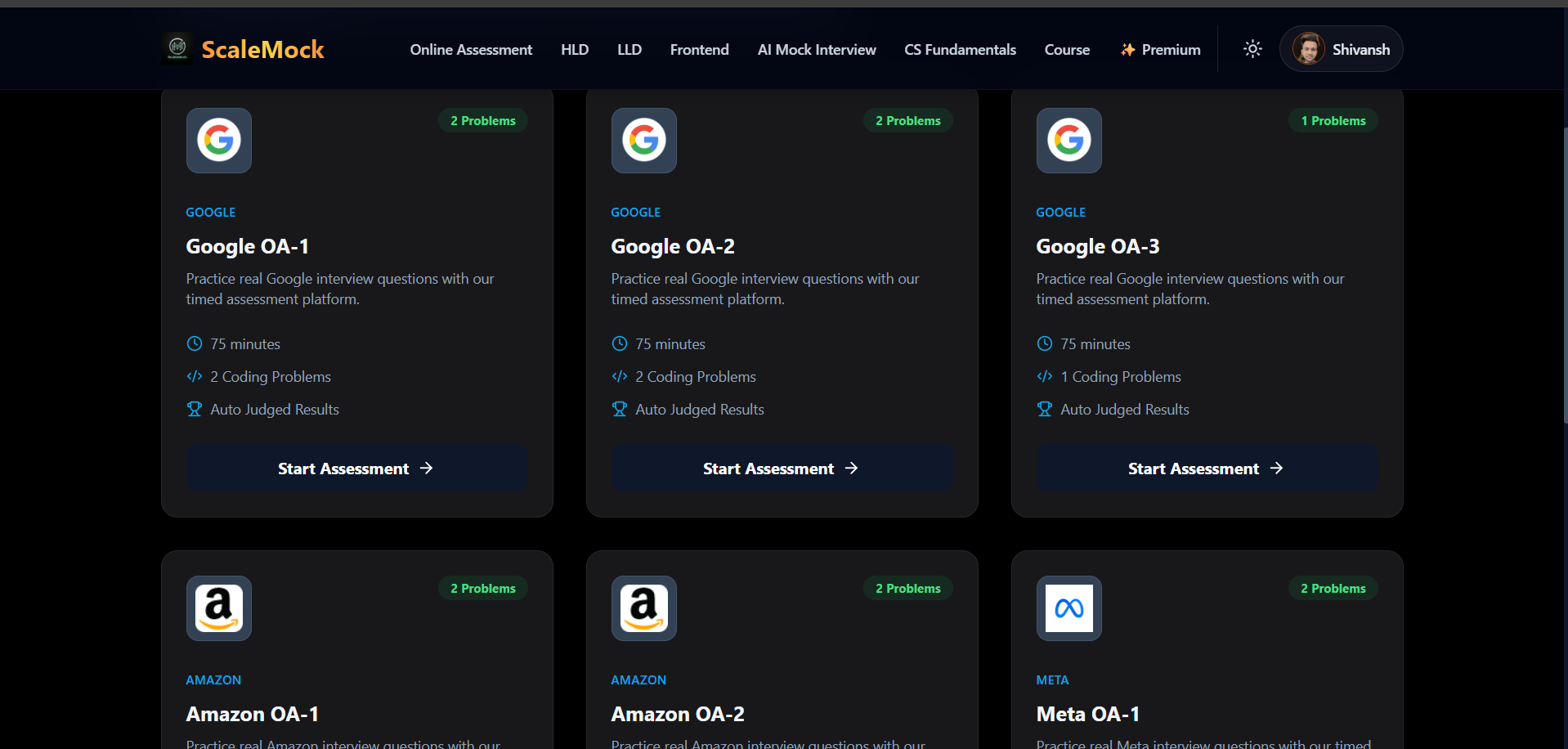
Task: Click the trophy icon on Google OA-3 card
Action: (1045, 410)
